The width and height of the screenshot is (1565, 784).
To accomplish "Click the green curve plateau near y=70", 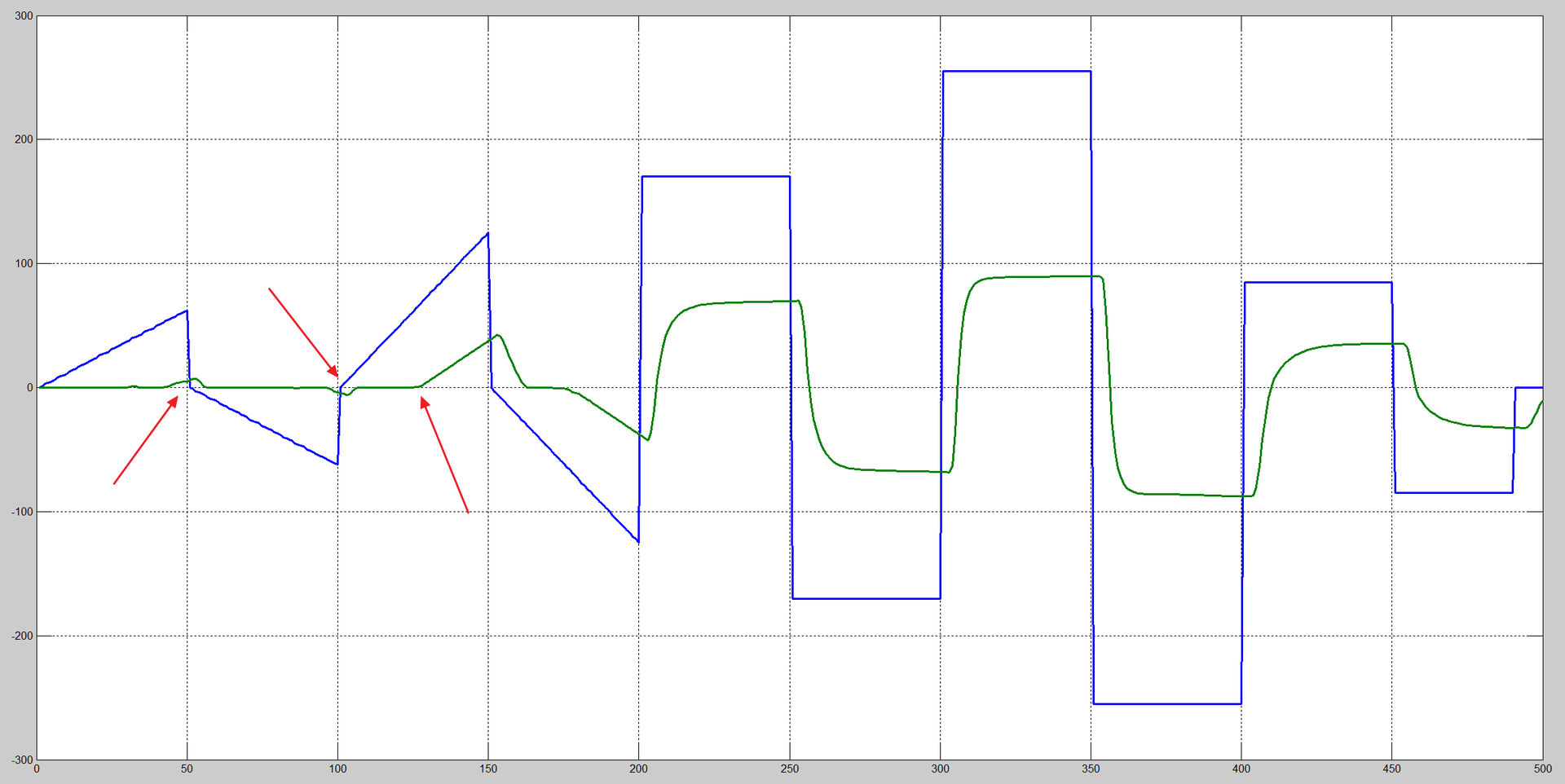I will pyautogui.click(x=742, y=300).
